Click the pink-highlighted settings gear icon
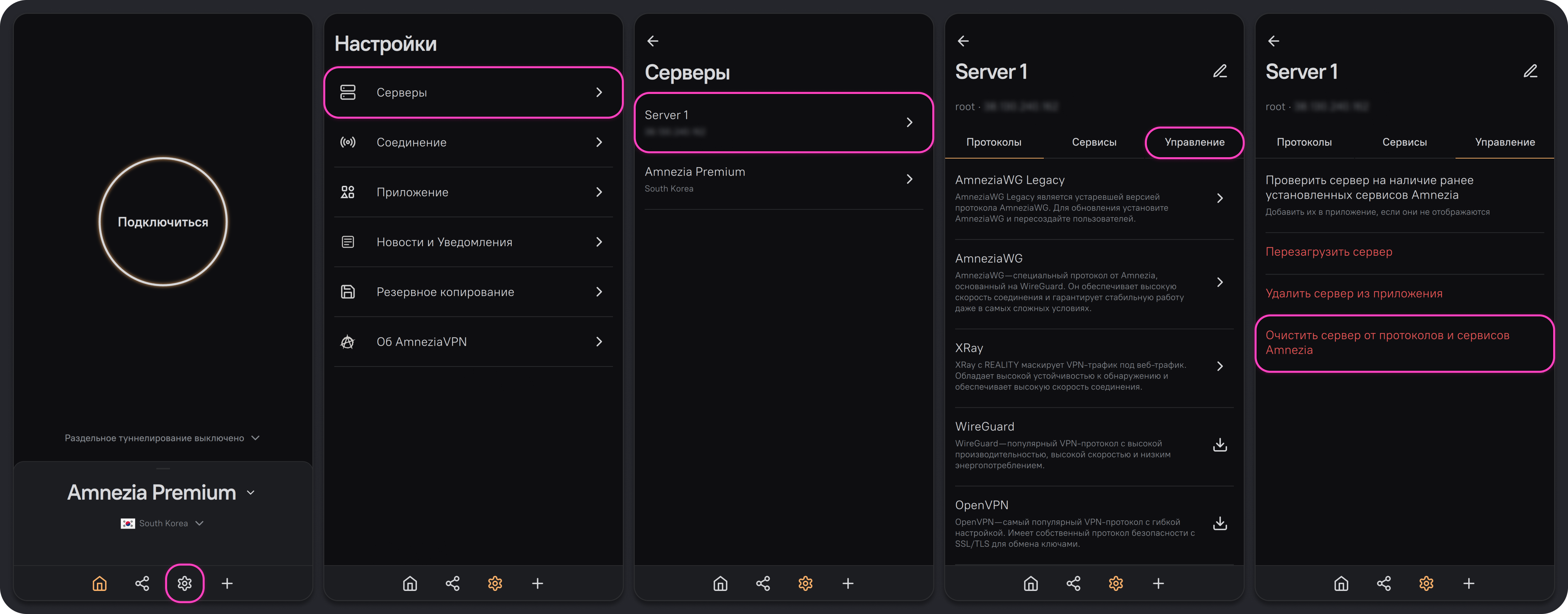 click(185, 584)
